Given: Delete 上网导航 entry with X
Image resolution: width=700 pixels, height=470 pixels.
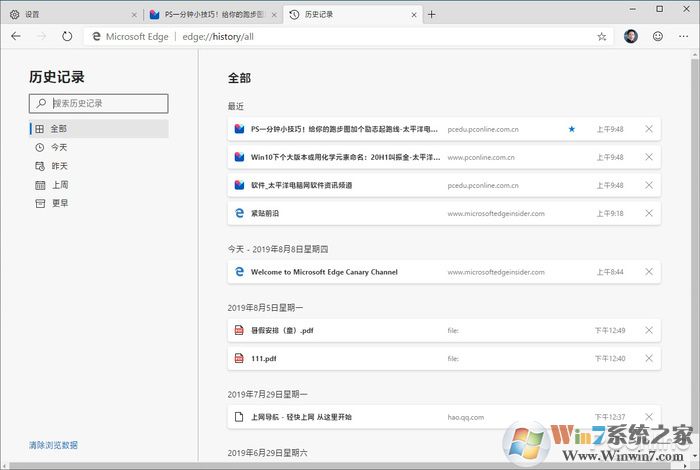Looking at the screenshot, I should (649, 417).
